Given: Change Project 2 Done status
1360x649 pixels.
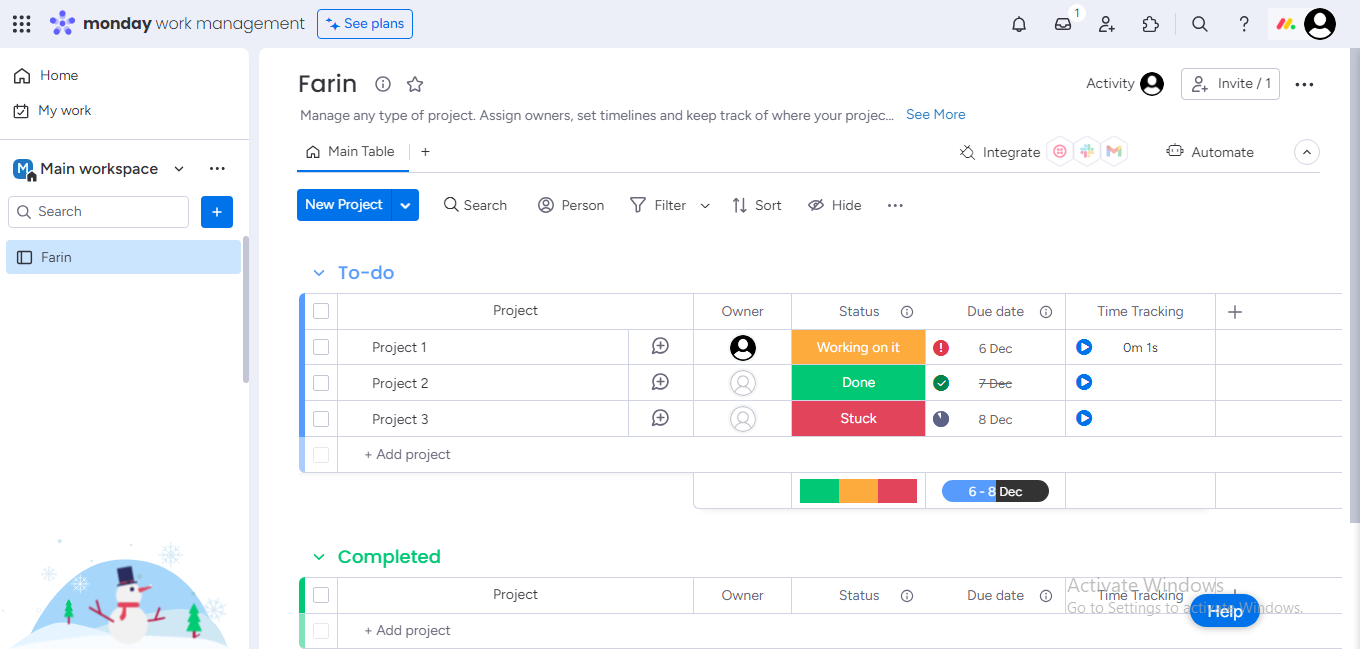Looking at the screenshot, I should (x=858, y=383).
